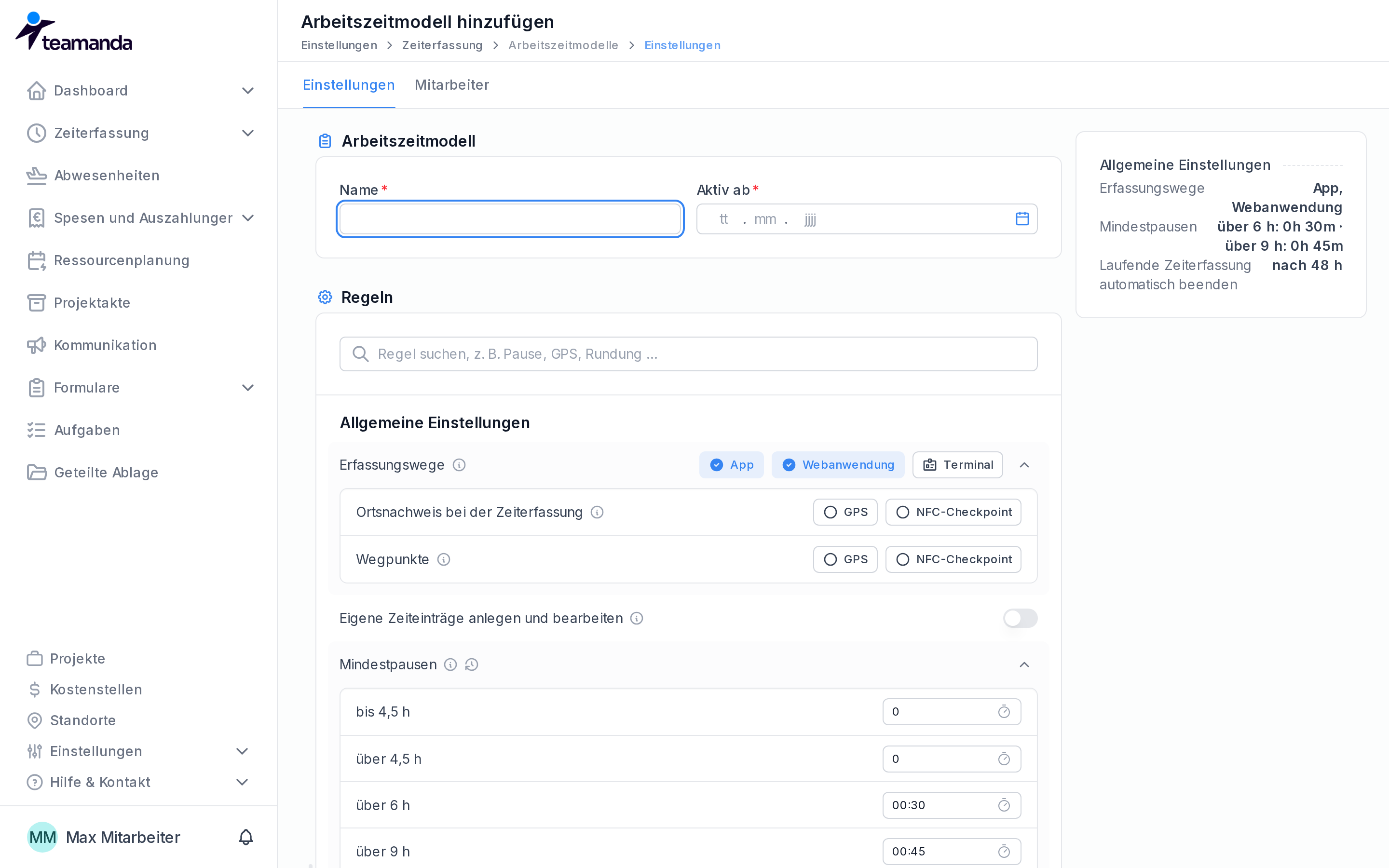The height and width of the screenshot is (868, 1389).
Task: Select NFC-Checkpoint for Wegpunkte
Action: click(x=953, y=559)
